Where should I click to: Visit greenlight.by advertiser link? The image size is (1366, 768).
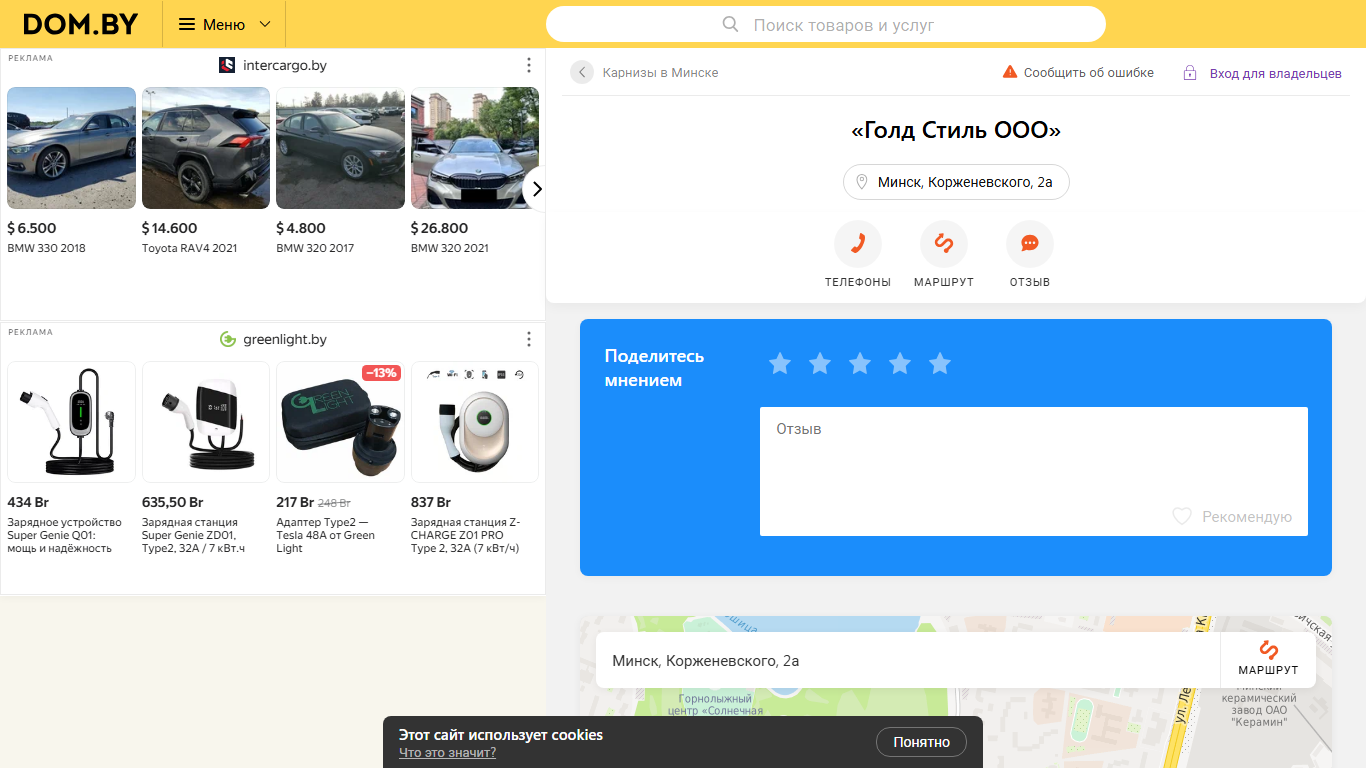(285, 339)
